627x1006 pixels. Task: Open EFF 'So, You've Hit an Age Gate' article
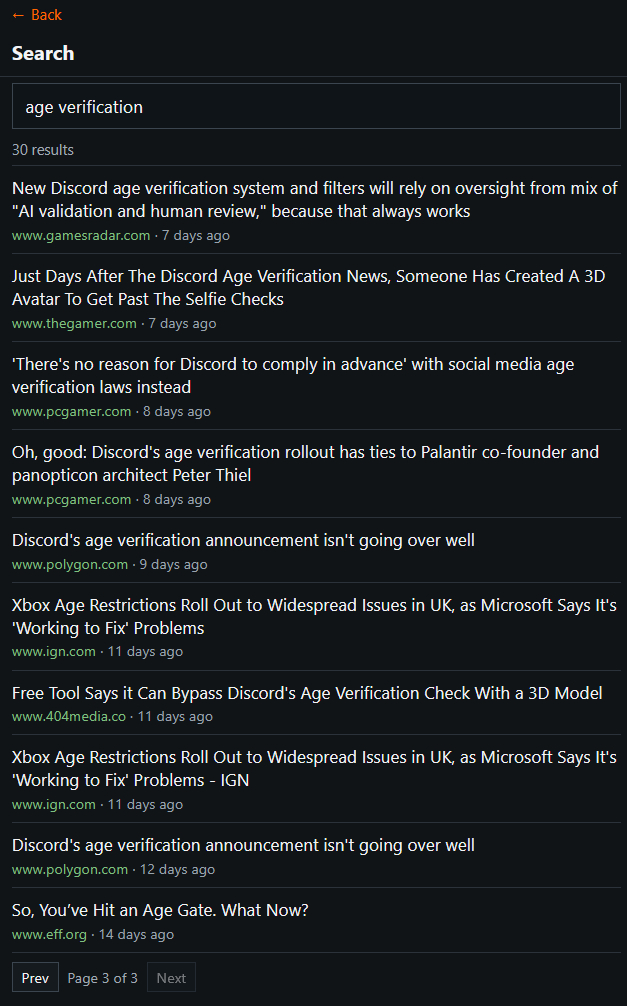160,911
